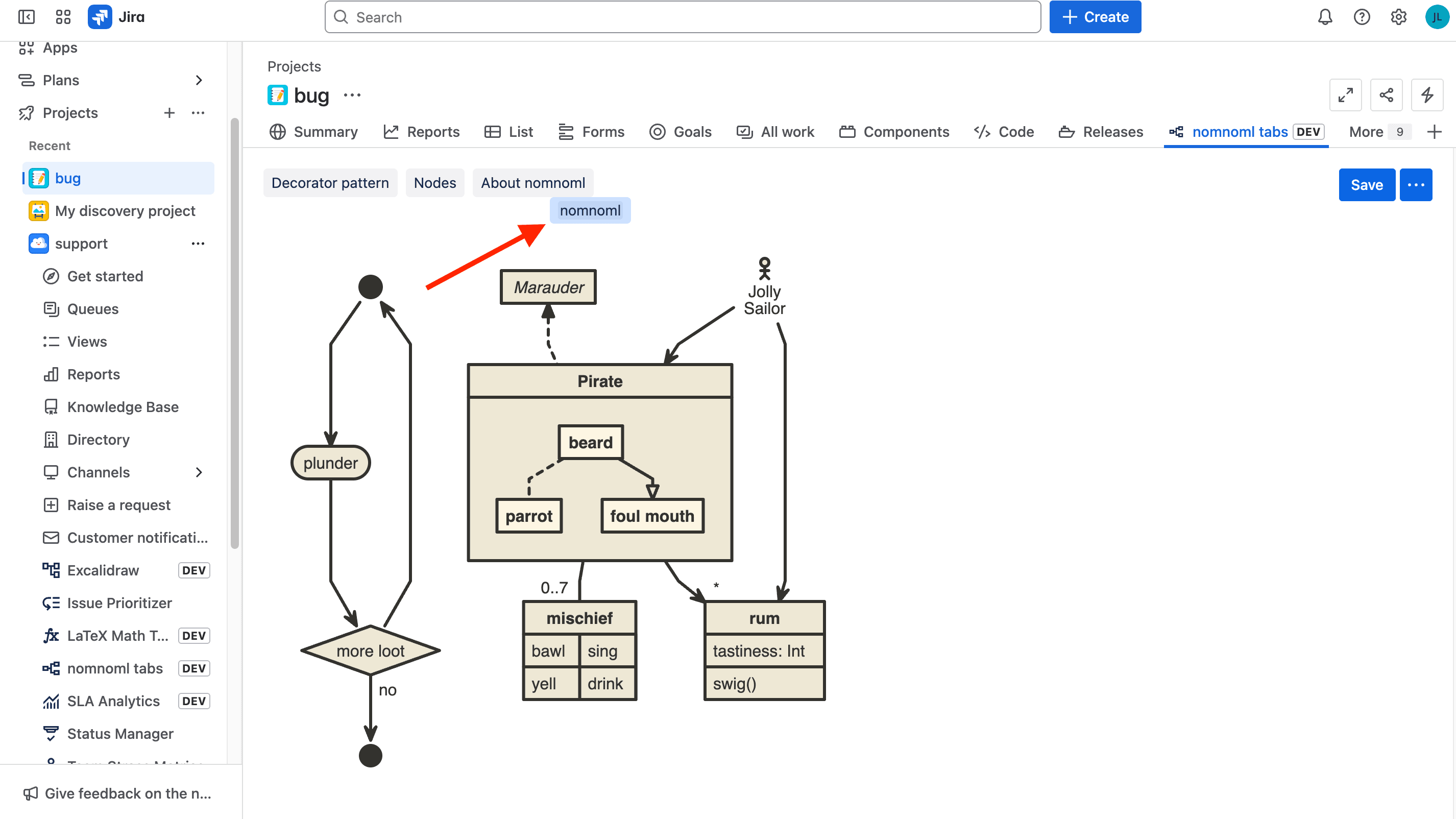Select the Nodes diagram tab
1456x819 pixels.
click(434, 183)
